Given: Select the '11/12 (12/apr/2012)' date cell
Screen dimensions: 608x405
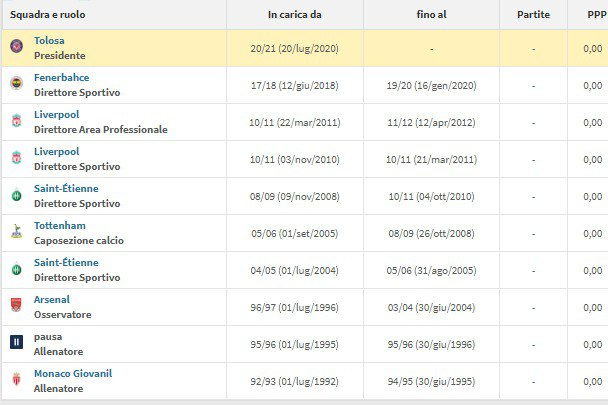Looking at the screenshot, I should (431, 123).
